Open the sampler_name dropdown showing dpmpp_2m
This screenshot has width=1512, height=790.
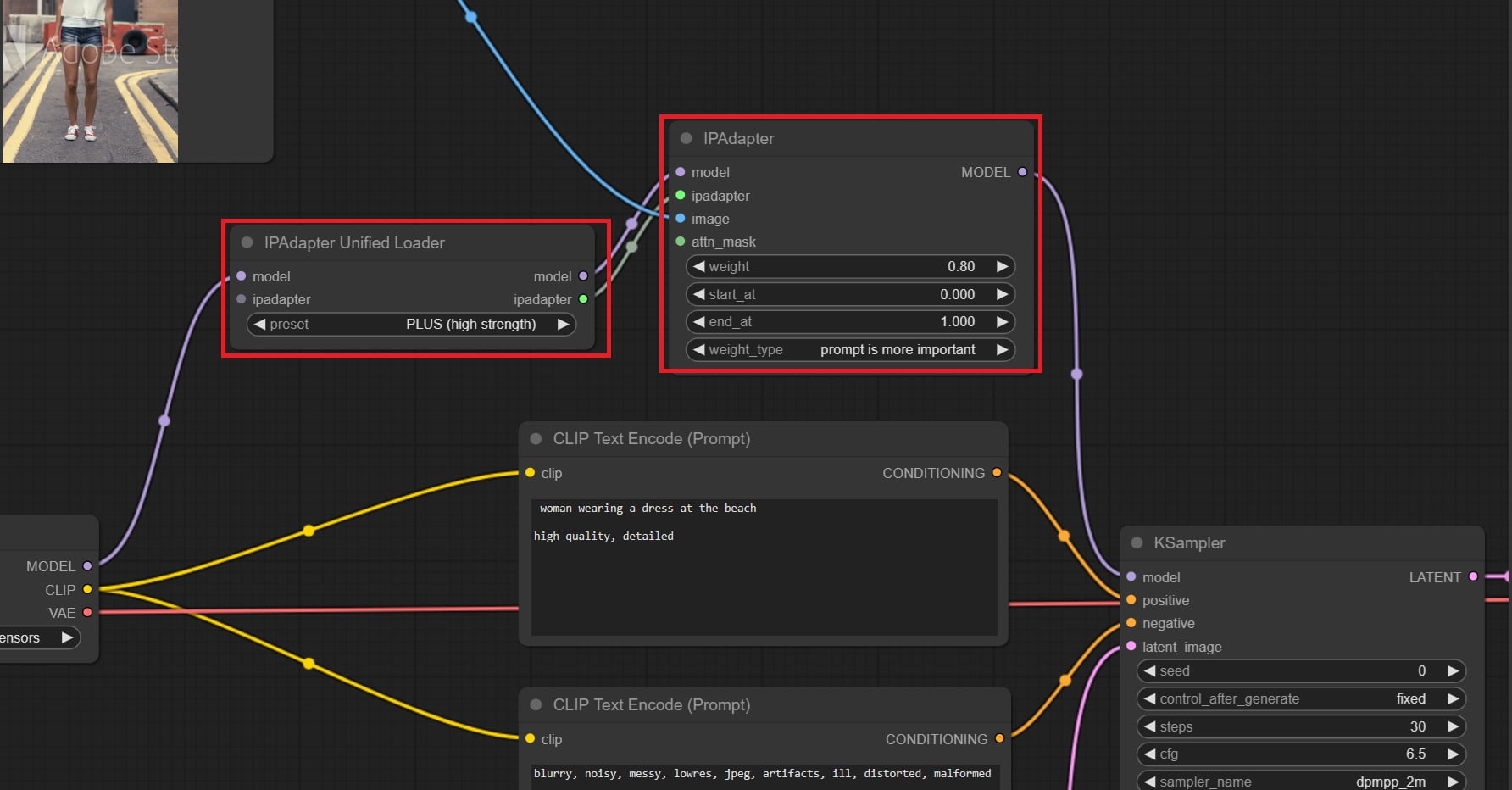click(x=1301, y=782)
